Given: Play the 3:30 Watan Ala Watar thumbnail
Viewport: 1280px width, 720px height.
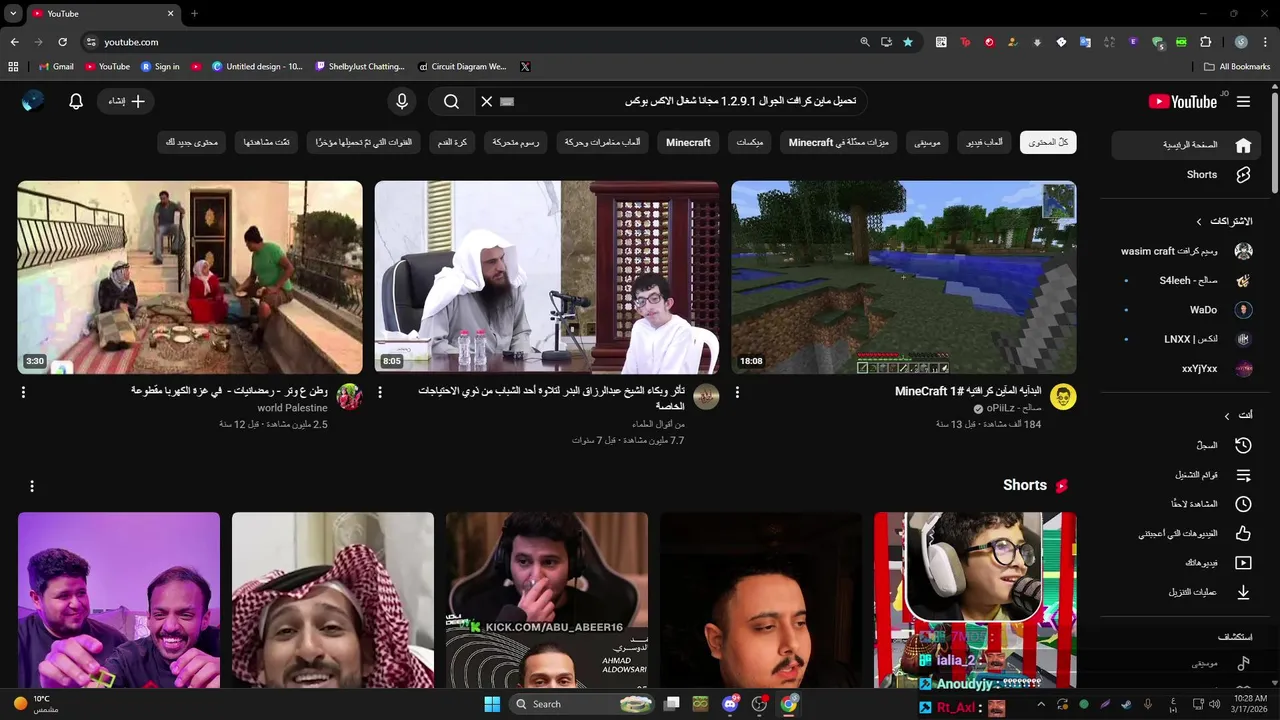Looking at the screenshot, I should click(190, 277).
